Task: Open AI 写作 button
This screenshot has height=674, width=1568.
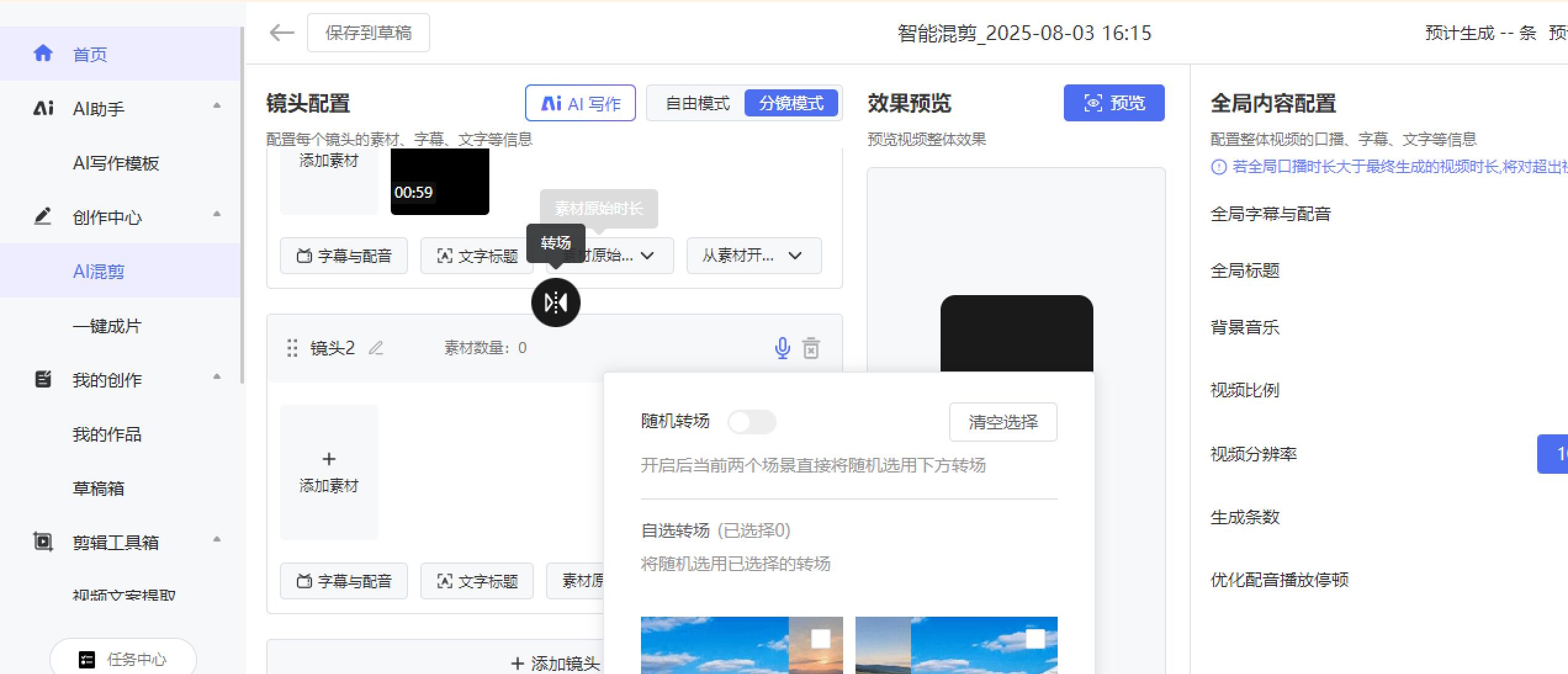Action: click(580, 103)
